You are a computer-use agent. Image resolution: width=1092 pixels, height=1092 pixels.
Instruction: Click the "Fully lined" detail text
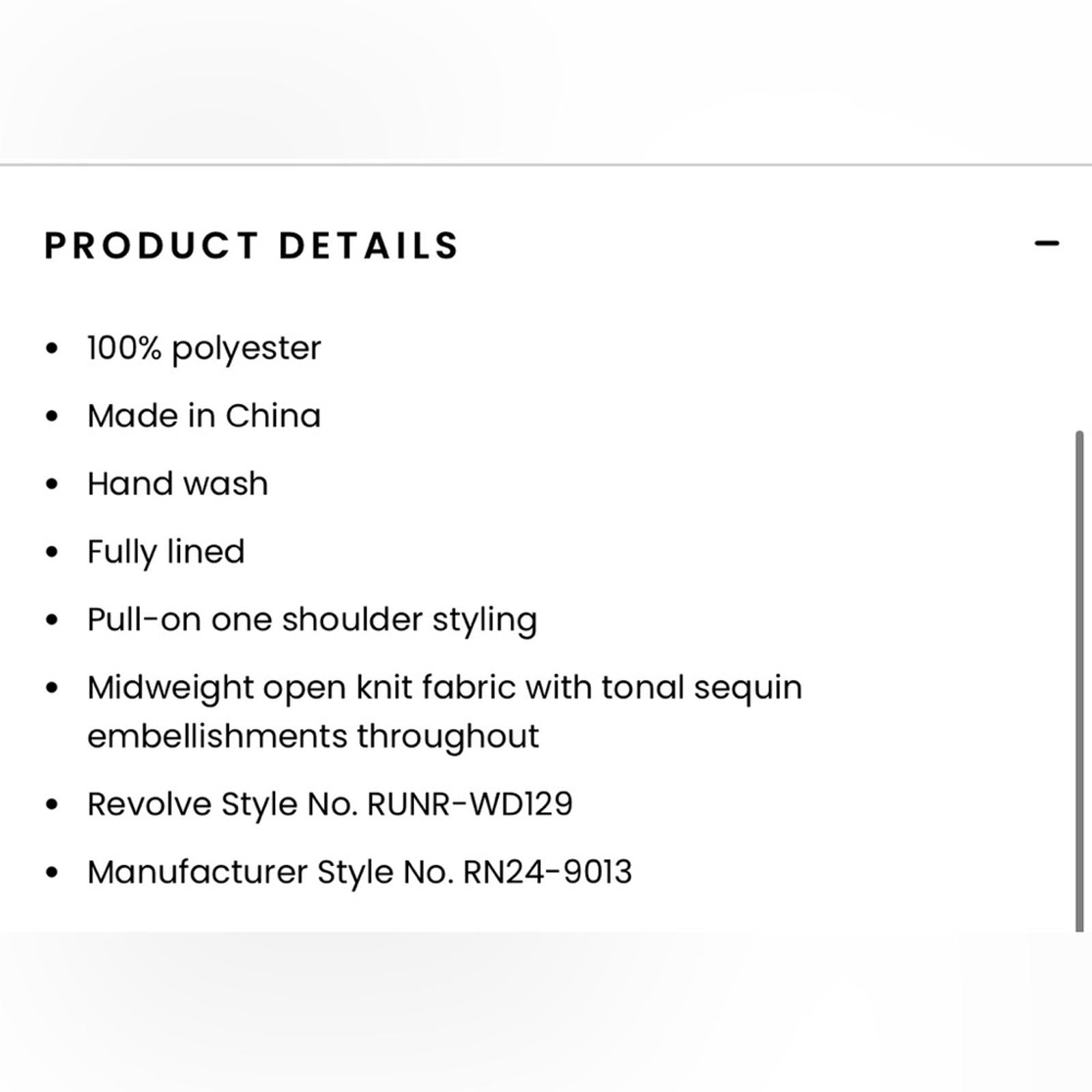pyautogui.click(x=166, y=551)
